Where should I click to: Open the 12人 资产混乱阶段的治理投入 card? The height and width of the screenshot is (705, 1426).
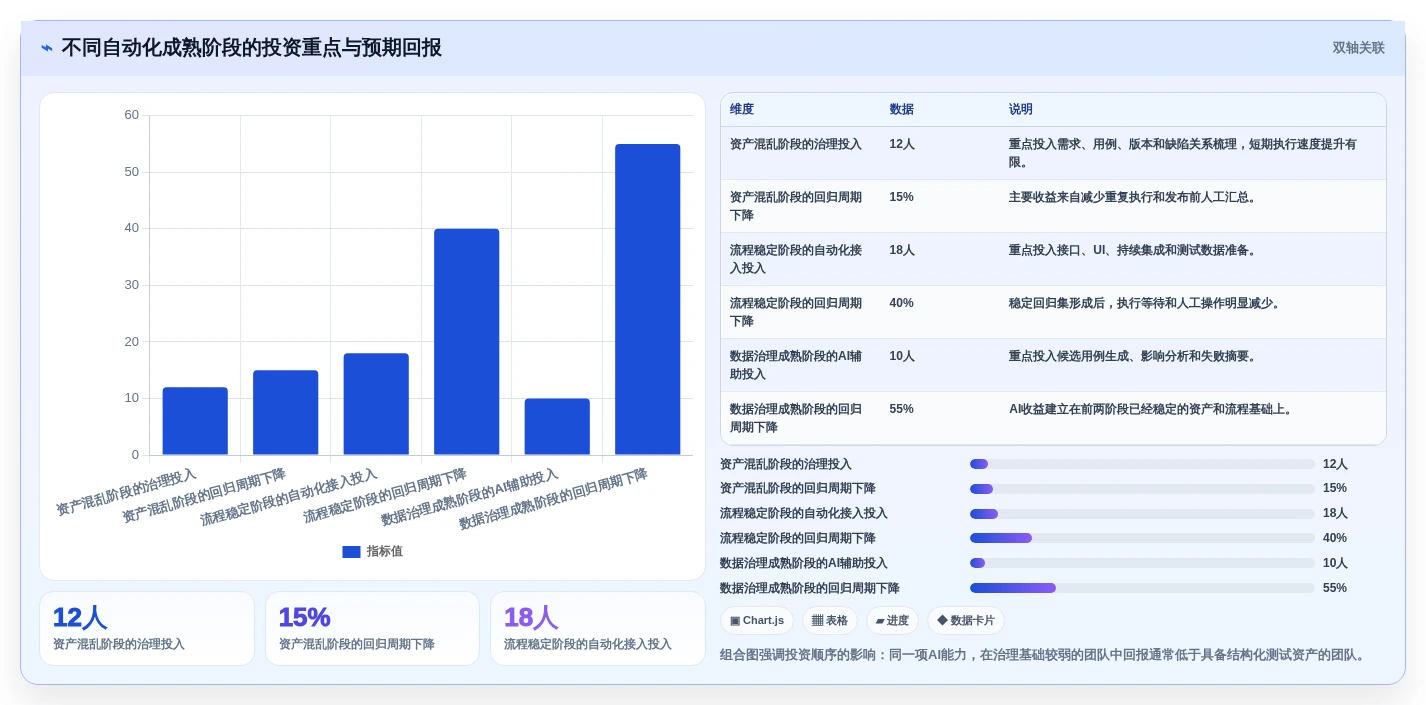[147, 628]
